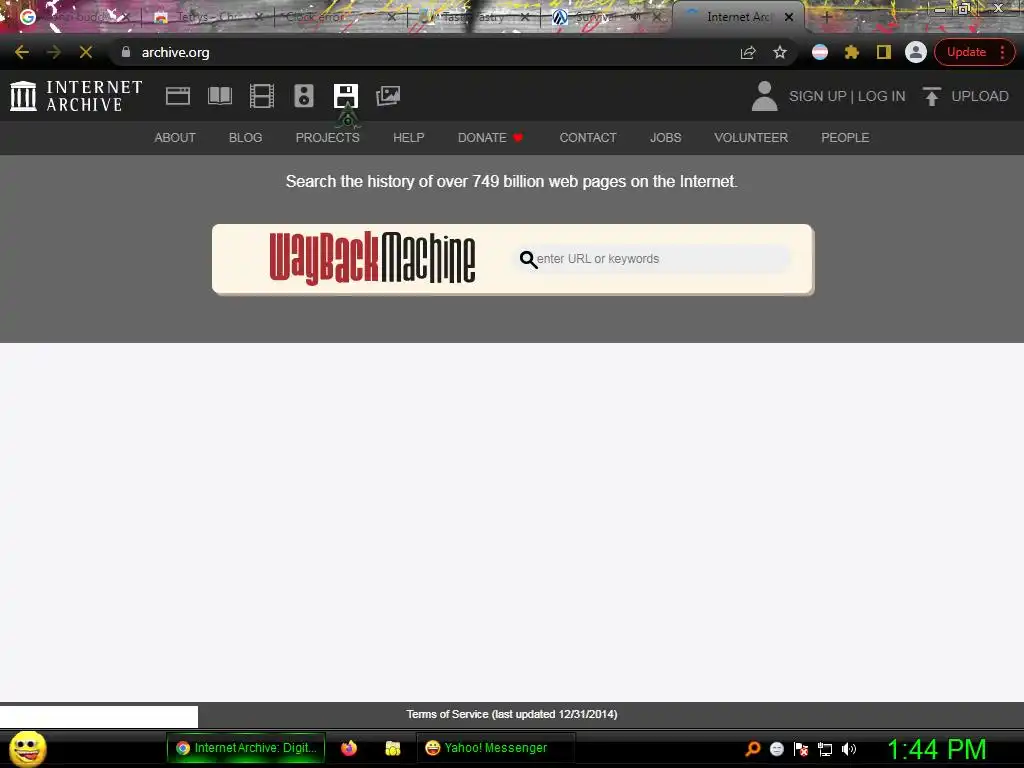This screenshot has height=768, width=1024.
Task: Open the CONTACT nav link
Action: point(588,138)
